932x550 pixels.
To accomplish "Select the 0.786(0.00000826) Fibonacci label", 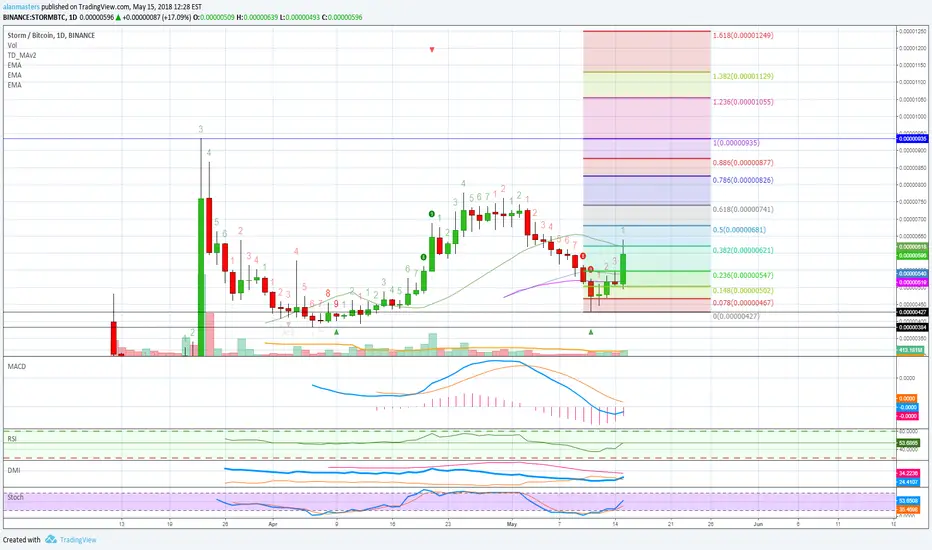I will (743, 180).
